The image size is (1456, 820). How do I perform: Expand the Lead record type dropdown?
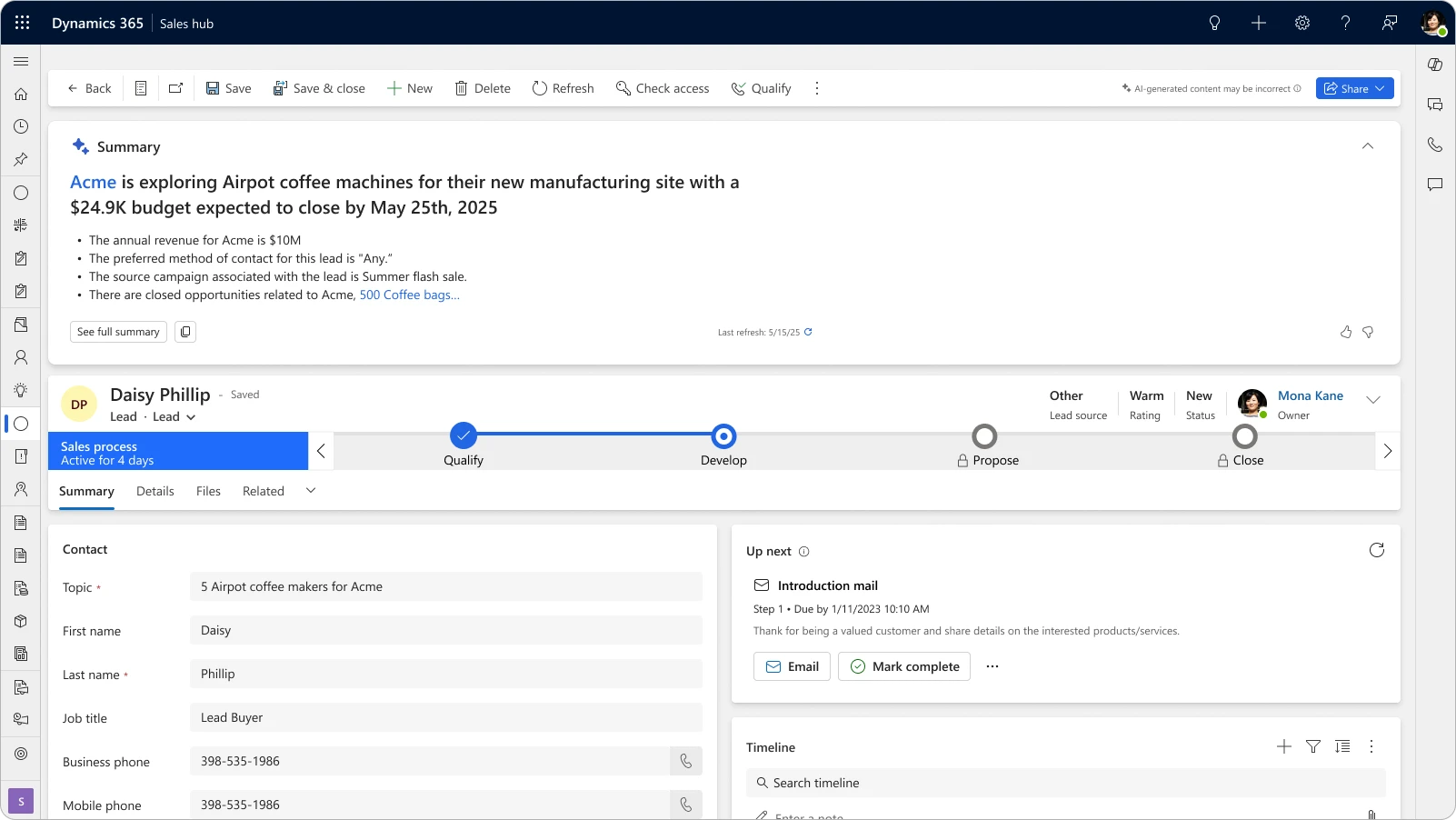click(x=191, y=416)
